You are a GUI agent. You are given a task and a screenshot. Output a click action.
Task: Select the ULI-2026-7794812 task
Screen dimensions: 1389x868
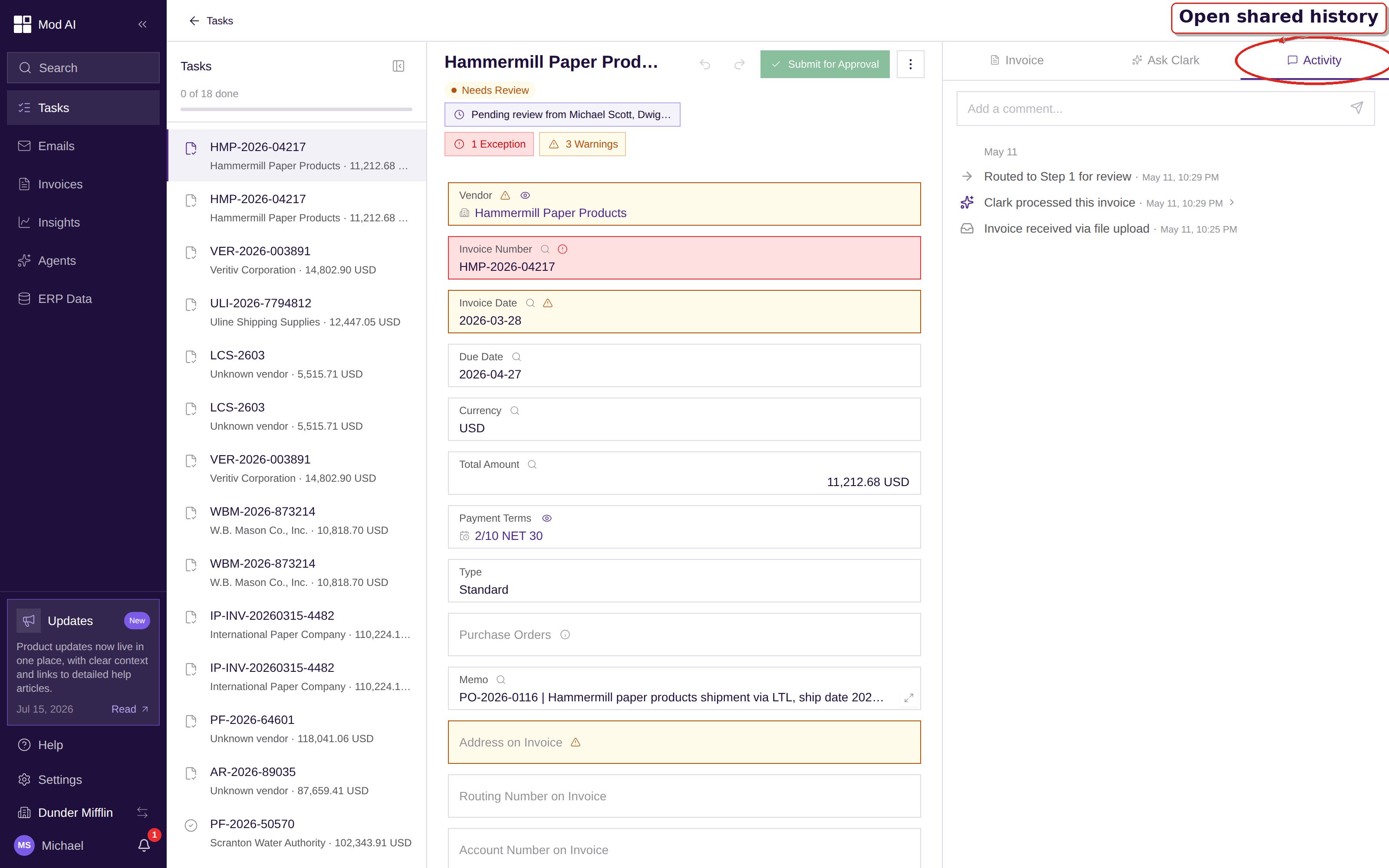pyautogui.click(x=297, y=312)
